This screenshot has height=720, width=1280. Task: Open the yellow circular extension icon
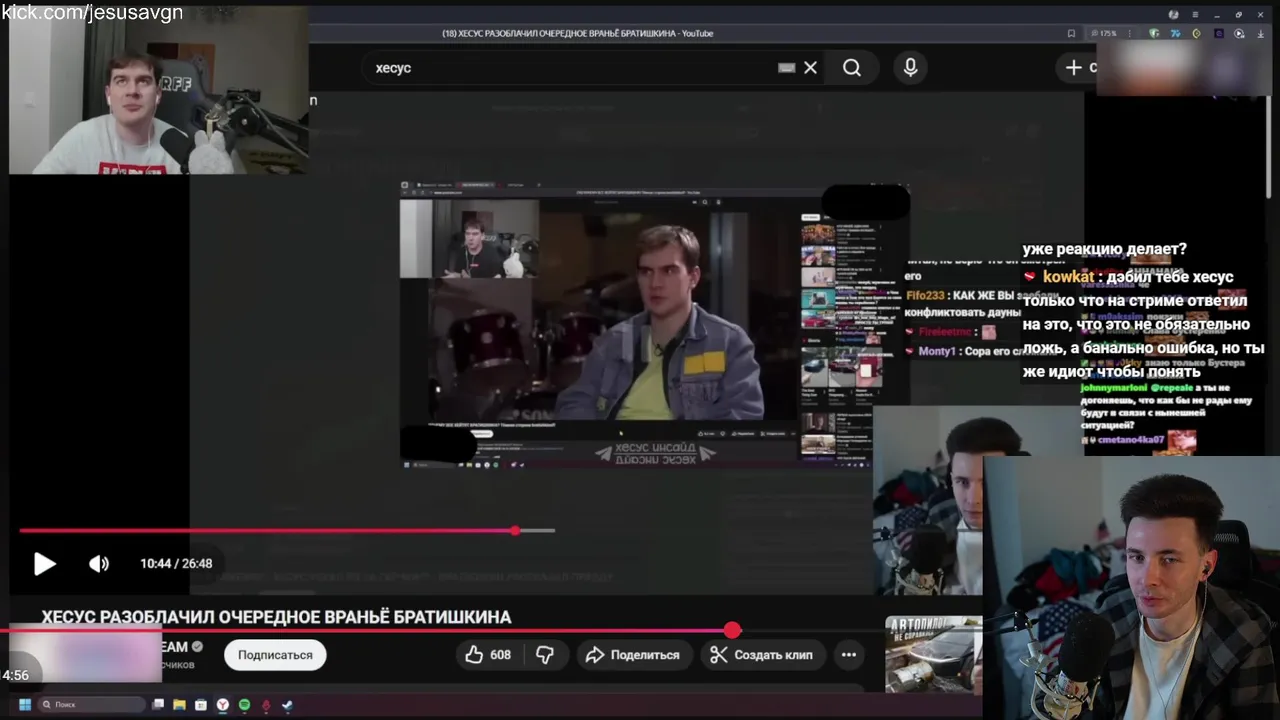[1196, 33]
